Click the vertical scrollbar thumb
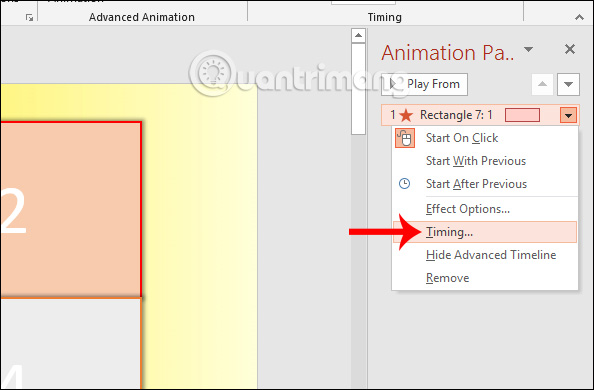This screenshot has height=390, width=594. 358,89
